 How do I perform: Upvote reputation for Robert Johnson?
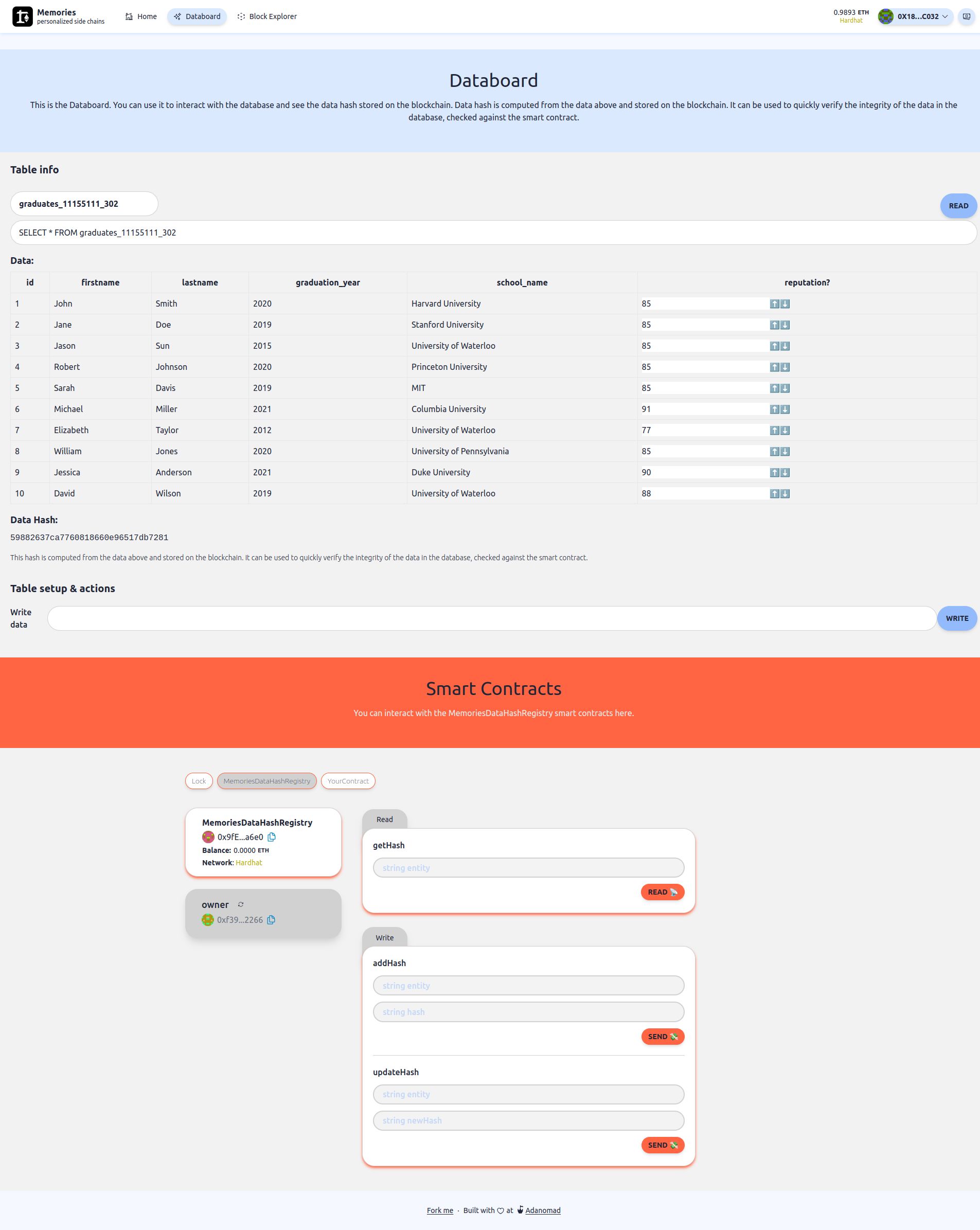click(775, 367)
